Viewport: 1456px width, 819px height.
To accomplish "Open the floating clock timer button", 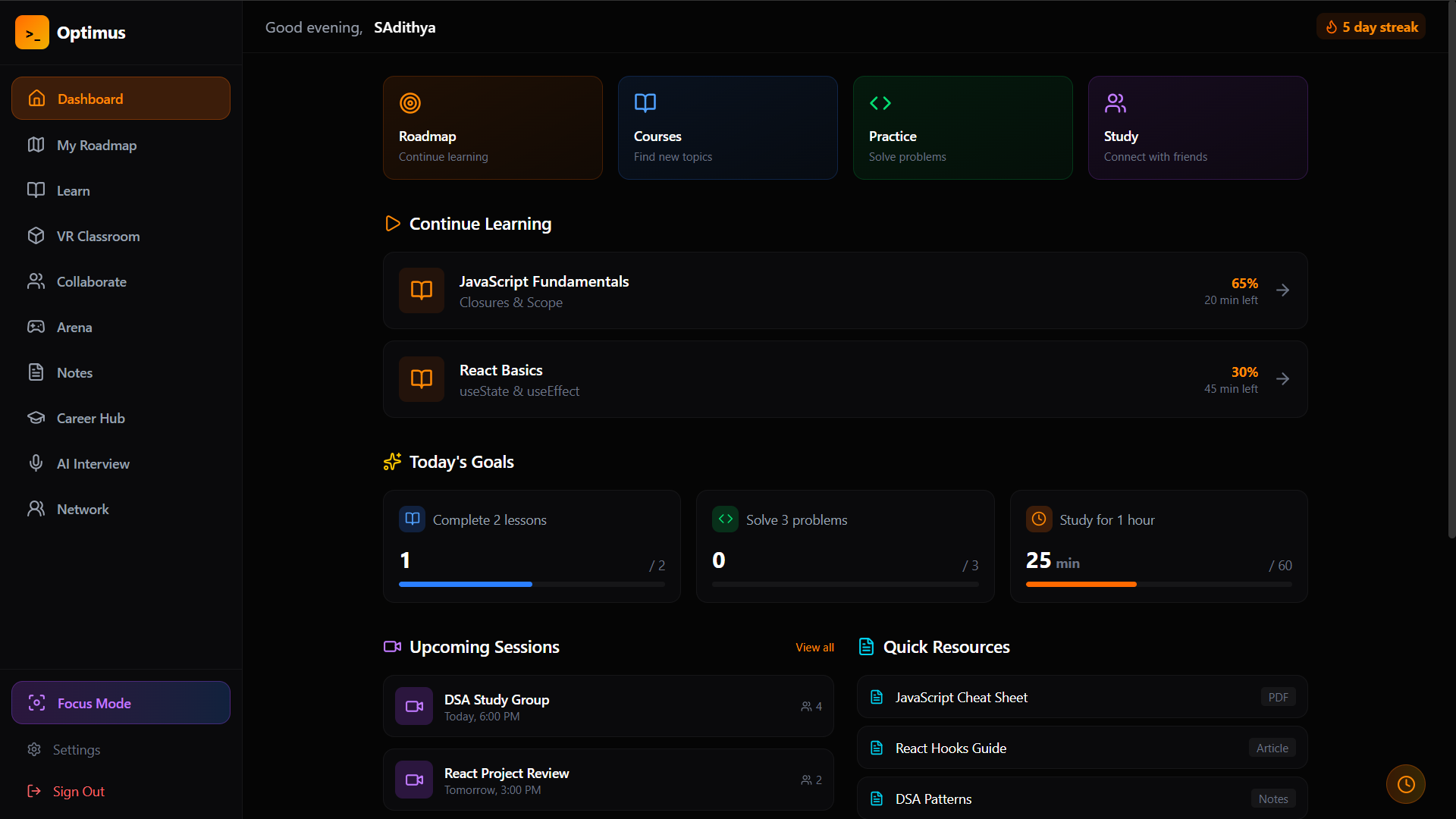I will pyautogui.click(x=1405, y=784).
